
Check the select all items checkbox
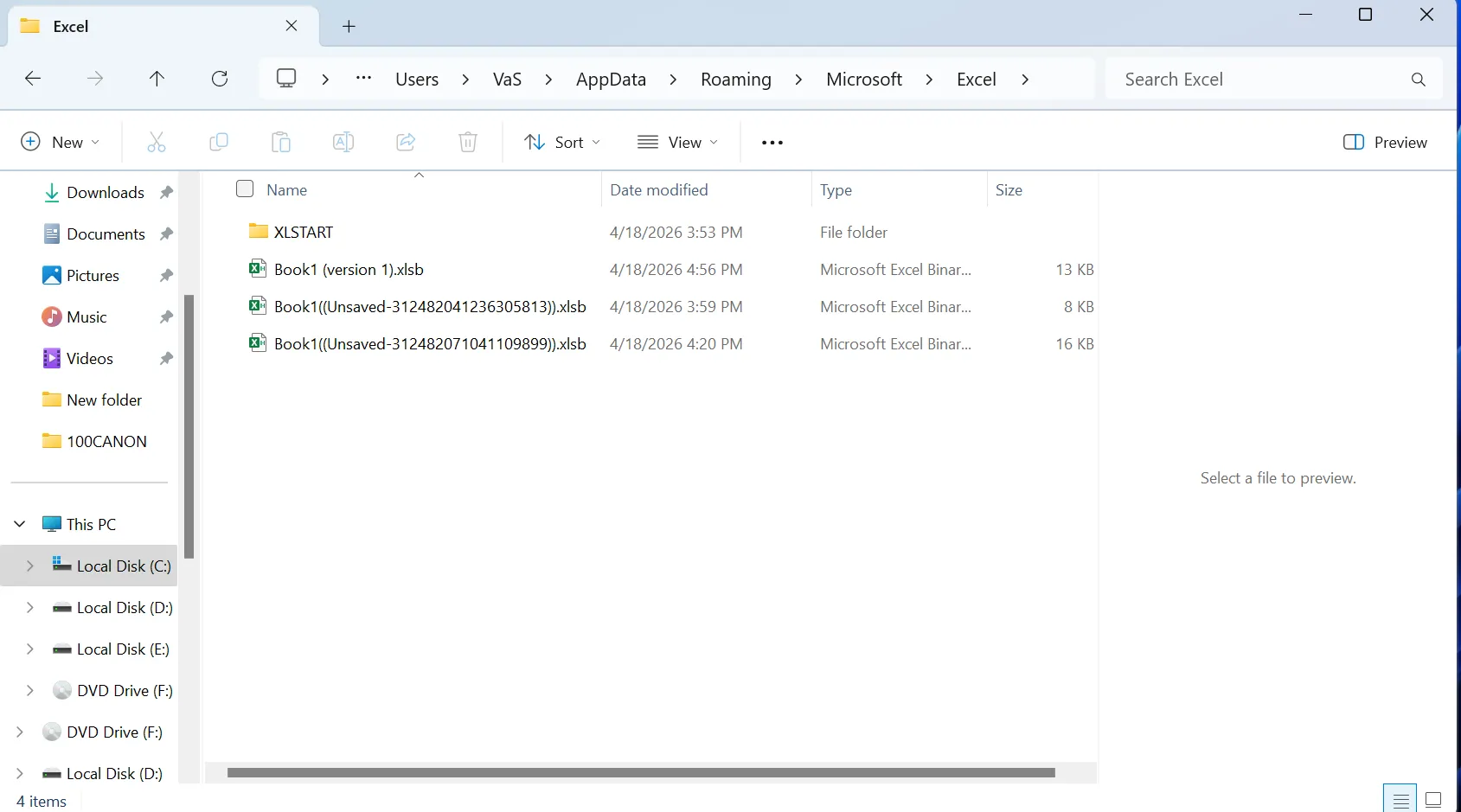tap(245, 189)
